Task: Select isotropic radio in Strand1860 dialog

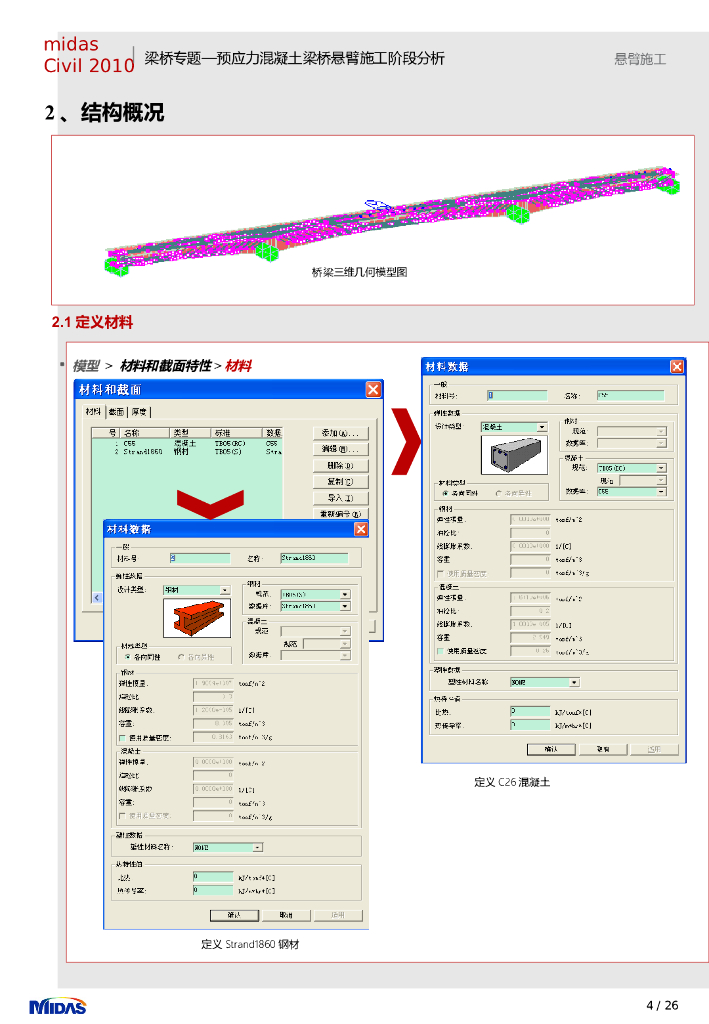Action: pyautogui.click(x=127, y=657)
